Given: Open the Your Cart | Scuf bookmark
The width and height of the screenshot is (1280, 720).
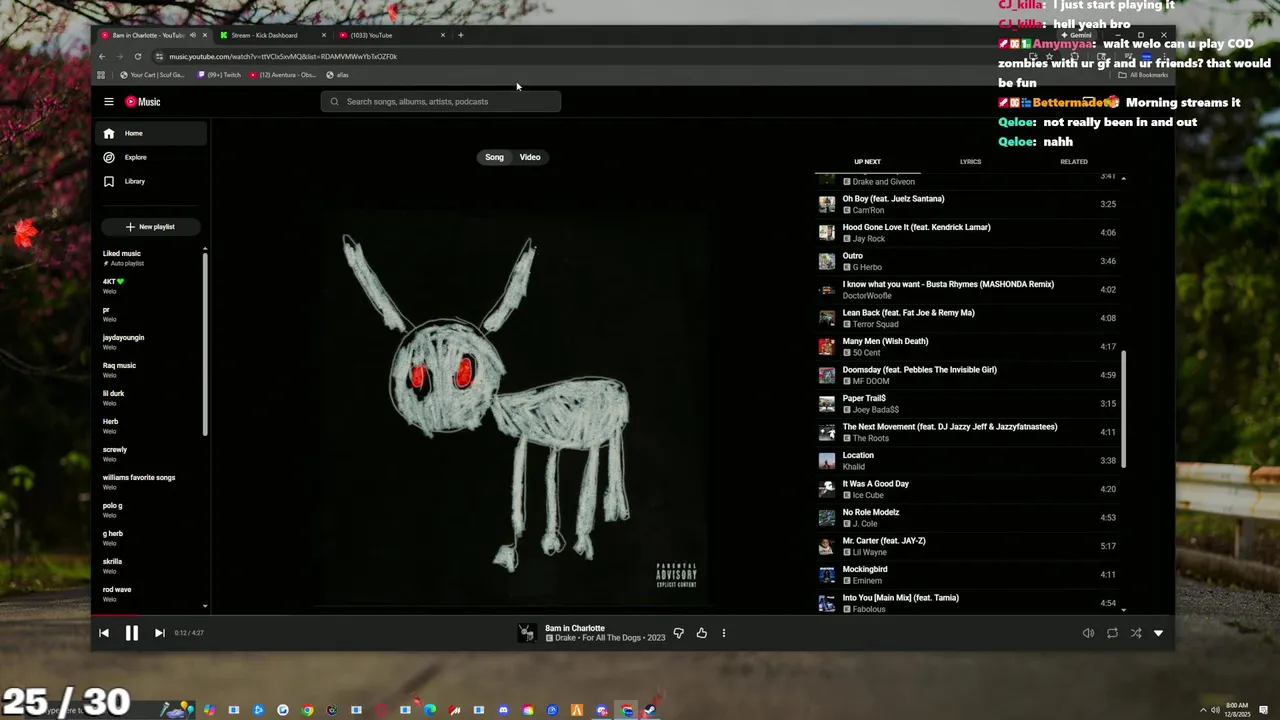Looking at the screenshot, I should (x=152, y=75).
